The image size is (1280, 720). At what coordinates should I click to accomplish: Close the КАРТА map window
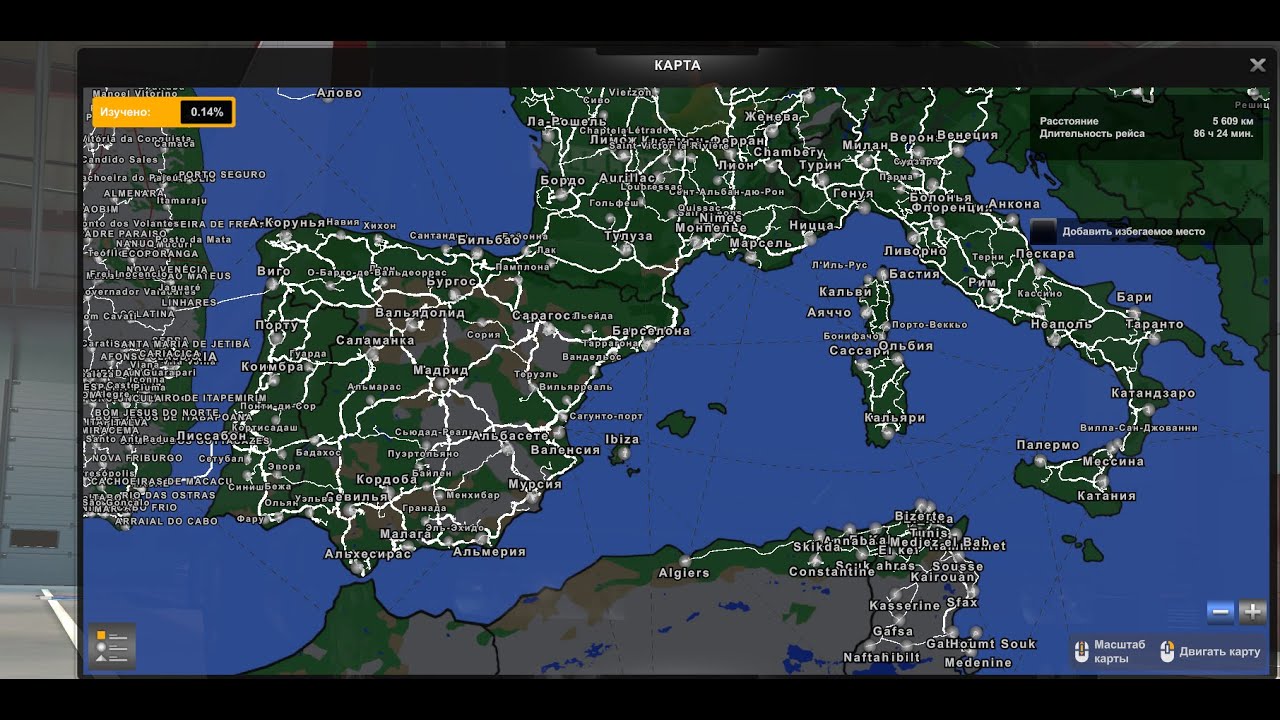point(1257,65)
